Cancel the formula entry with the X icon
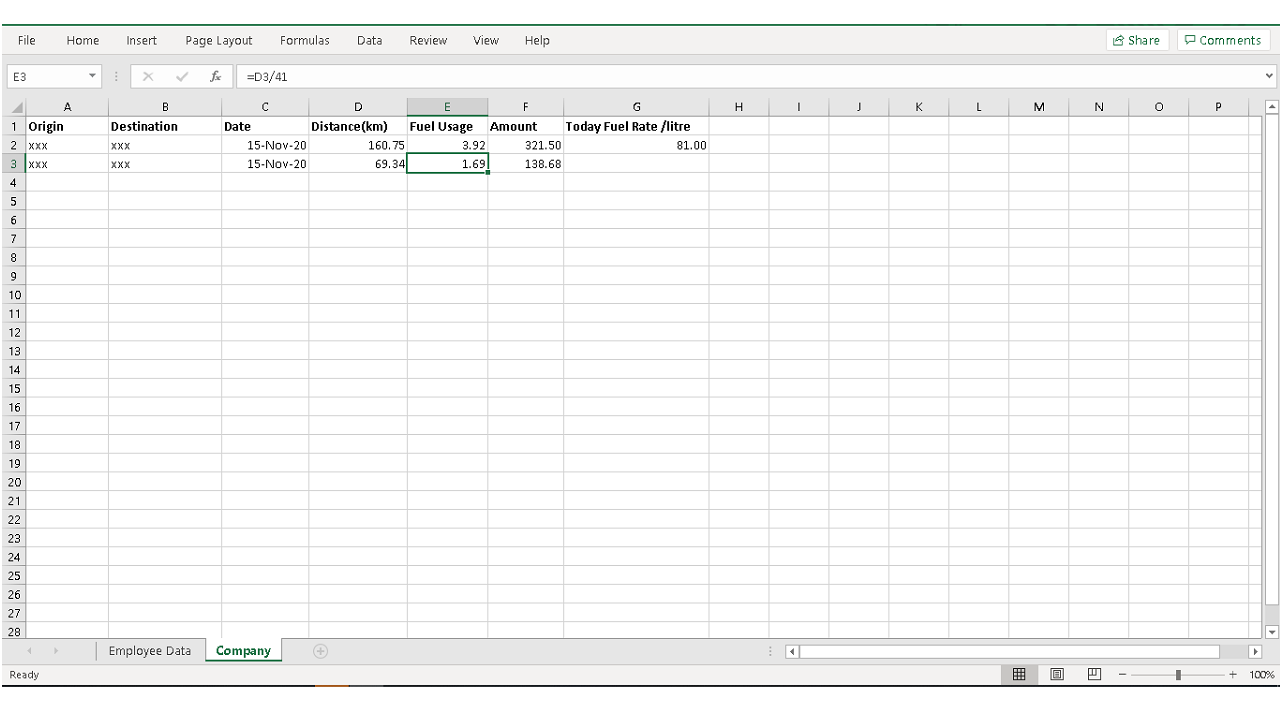The image size is (1280, 720). [x=148, y=76]
